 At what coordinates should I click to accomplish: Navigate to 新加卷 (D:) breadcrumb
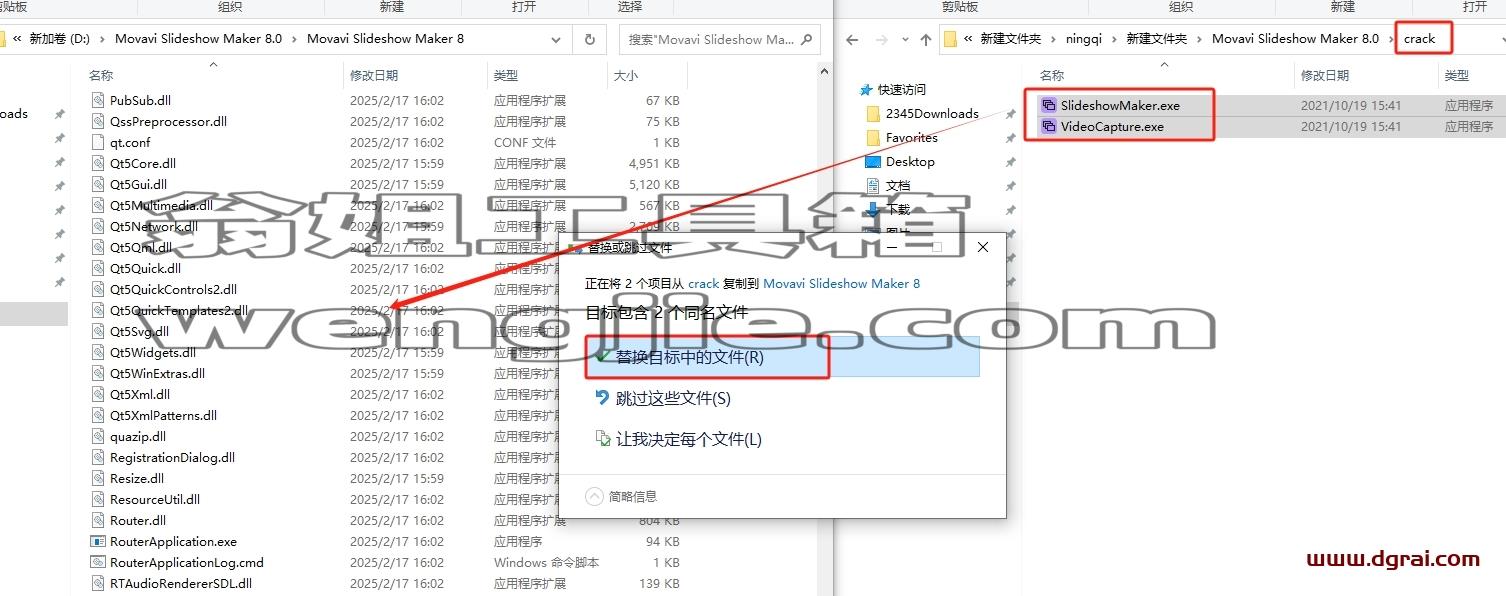point(59,39)
